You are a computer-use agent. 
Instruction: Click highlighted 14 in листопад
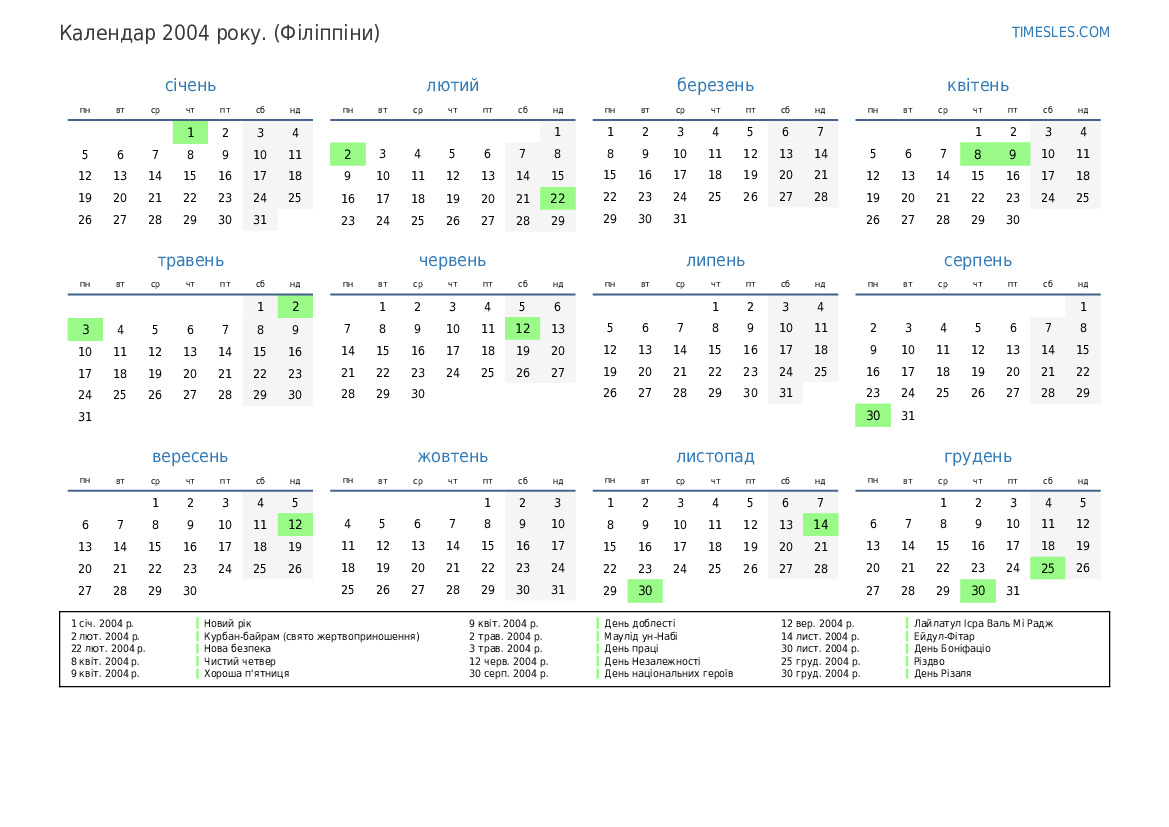(x=820, y=524)
